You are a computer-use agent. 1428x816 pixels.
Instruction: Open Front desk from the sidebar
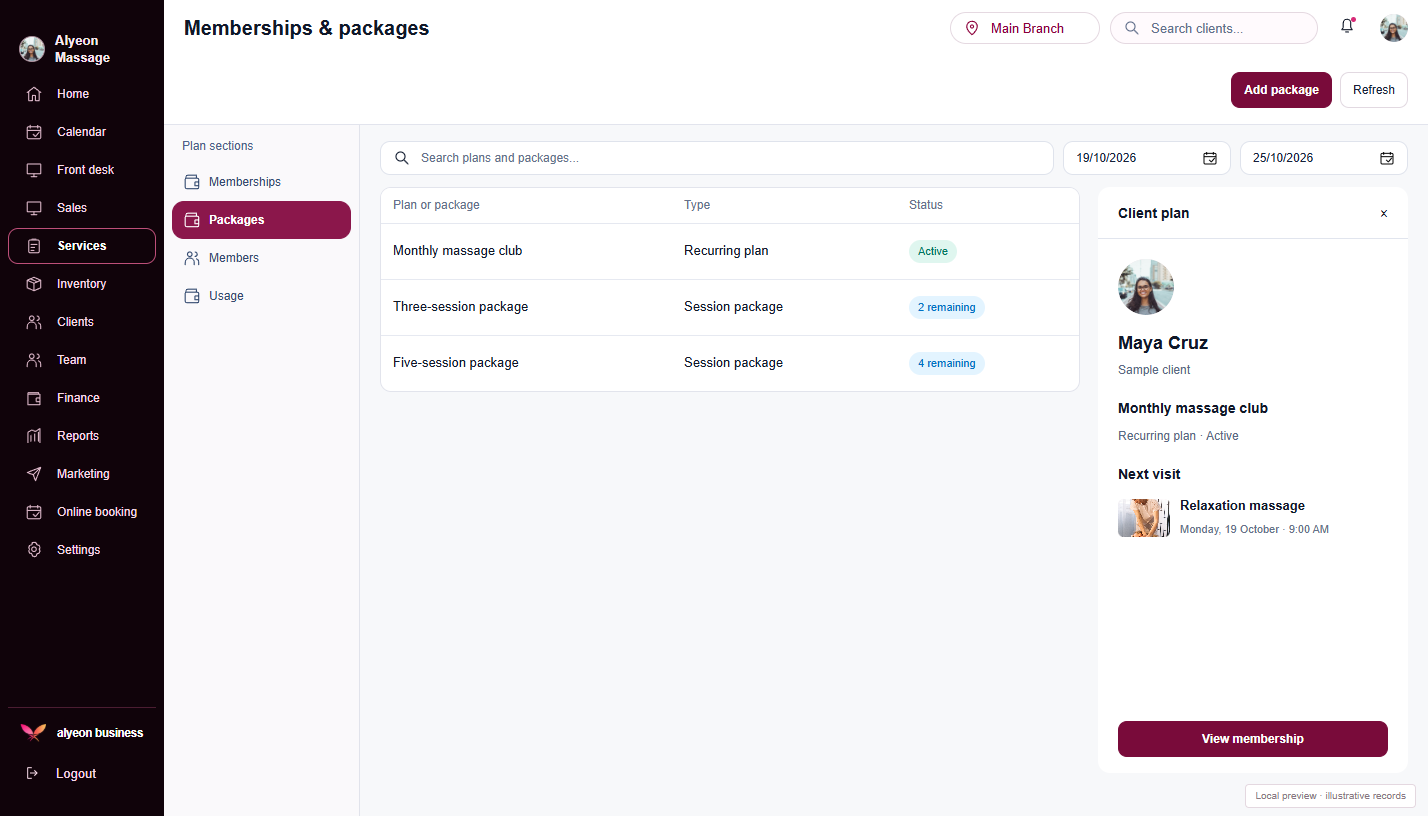(x=82, y=170)
